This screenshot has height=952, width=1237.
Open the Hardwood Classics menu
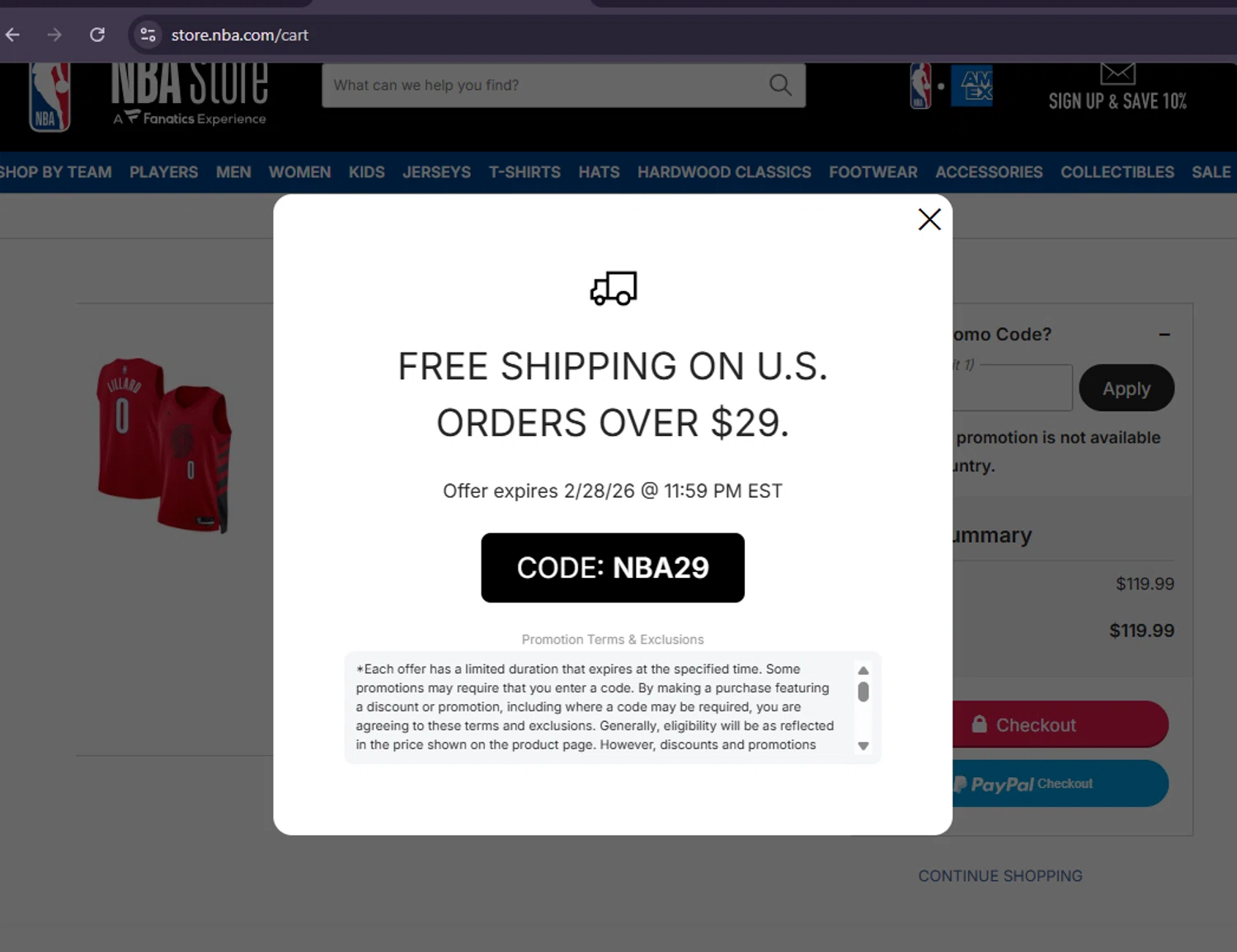click(724, 172)
